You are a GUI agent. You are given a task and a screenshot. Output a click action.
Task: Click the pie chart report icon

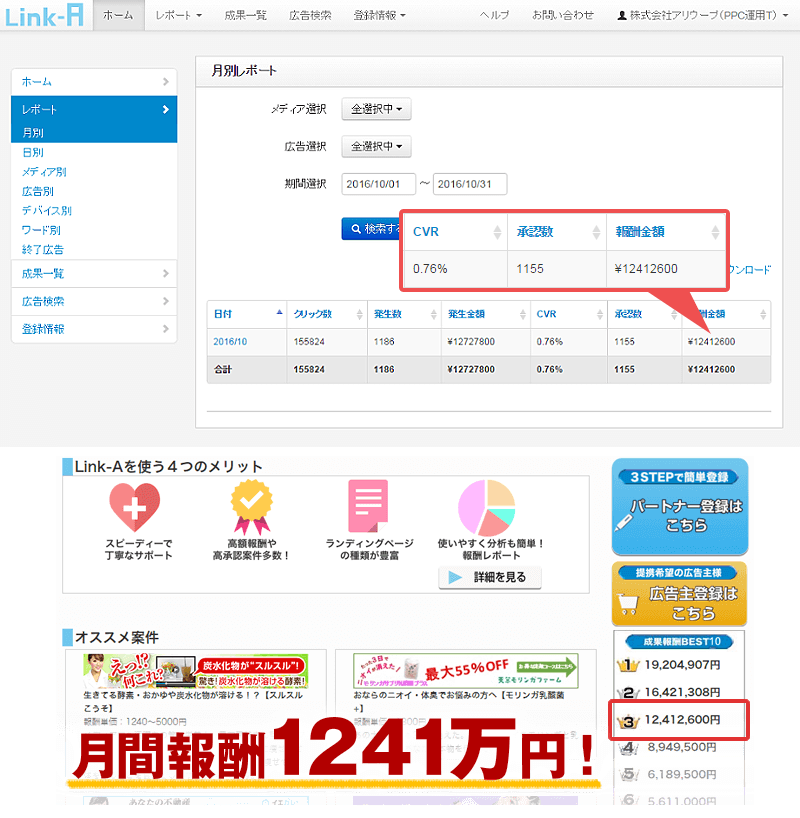(x=486, y=508)
